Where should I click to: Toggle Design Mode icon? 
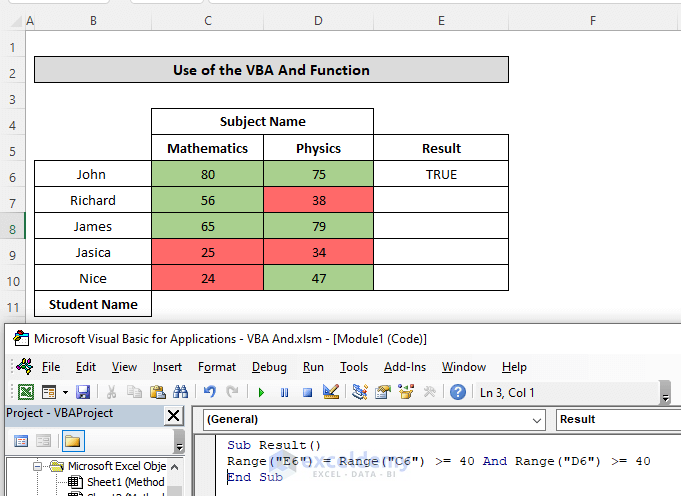[x=331, y=392]
